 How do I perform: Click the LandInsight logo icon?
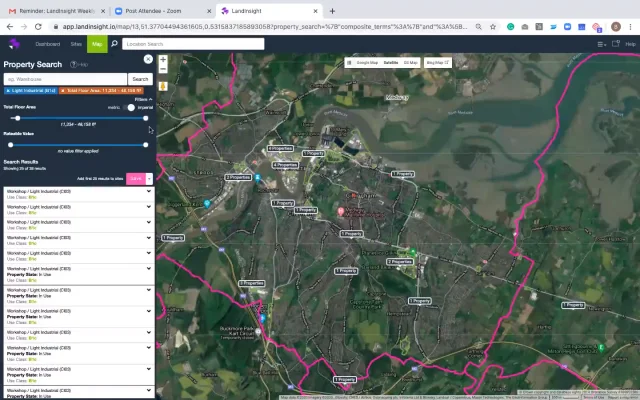pos(14,44)
